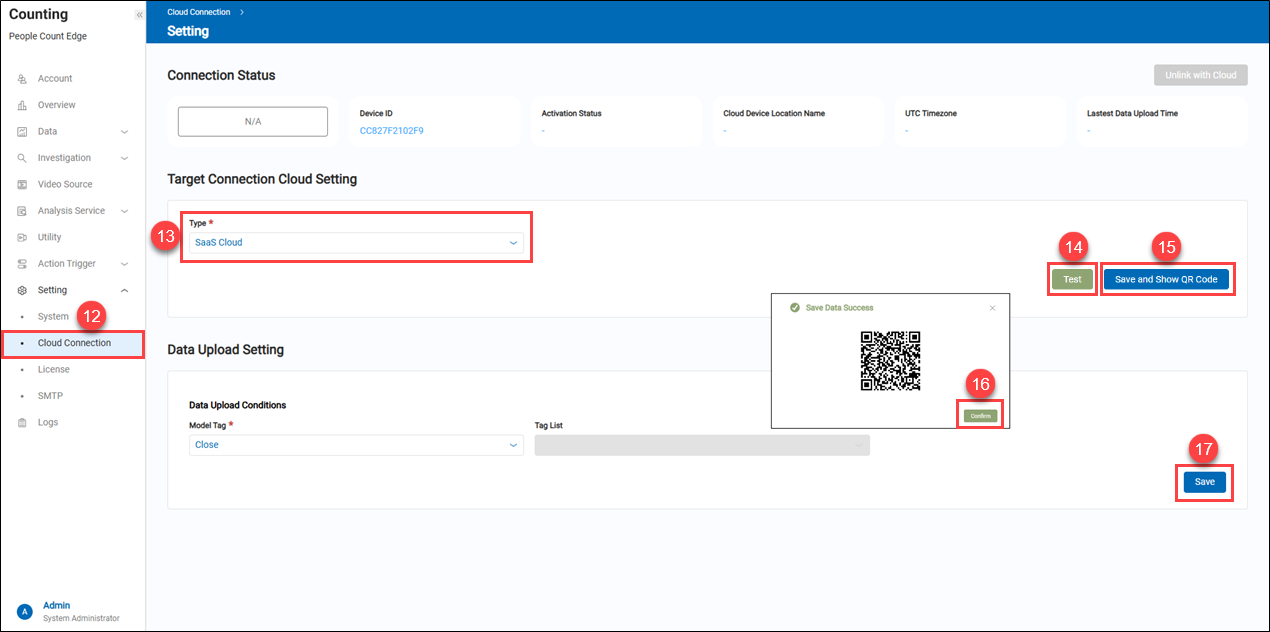Collapse the sidebar with double-chevron icon
This screenshot has width=1270, height=632.
(139, 15)
